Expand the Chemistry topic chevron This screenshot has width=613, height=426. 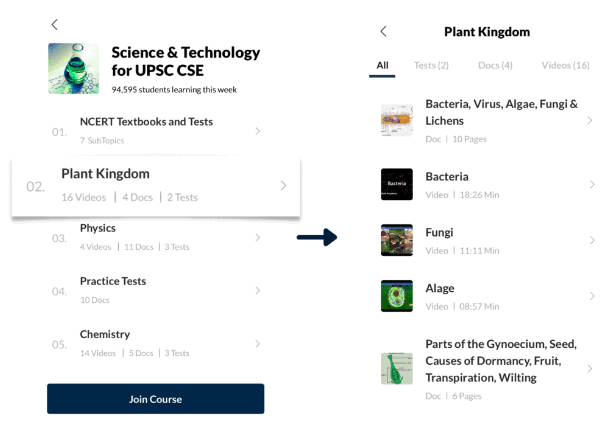coord(258,344)
